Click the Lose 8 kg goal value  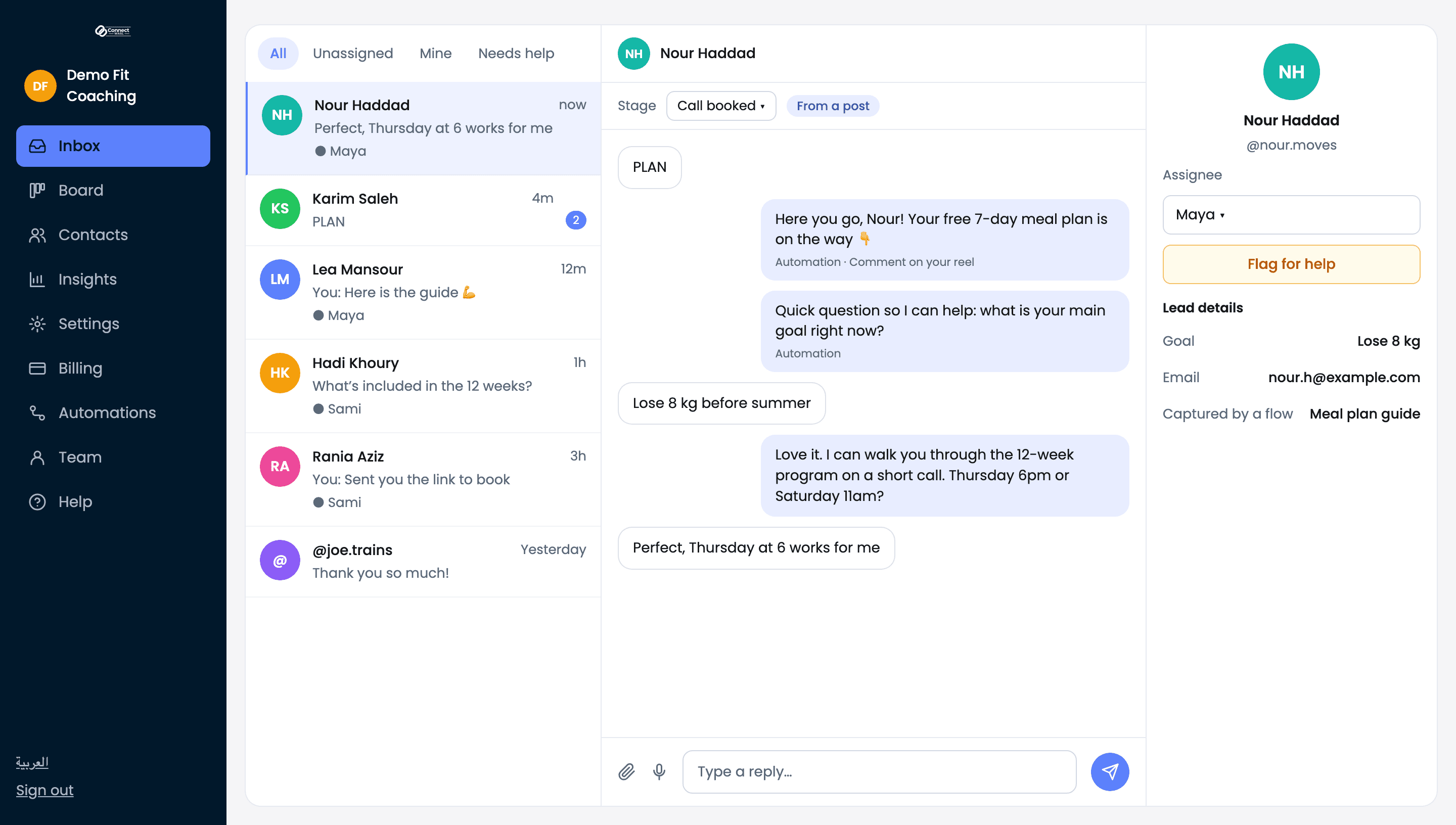1388,341
